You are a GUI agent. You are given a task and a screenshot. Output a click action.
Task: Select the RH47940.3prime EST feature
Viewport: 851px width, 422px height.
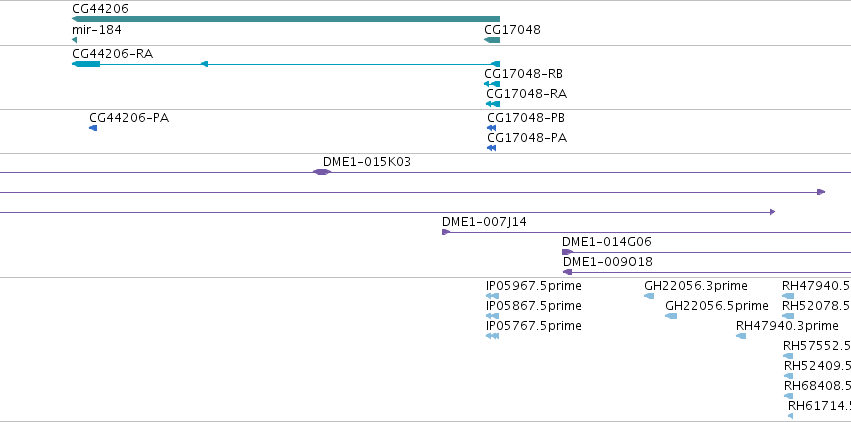pos(741,336)
